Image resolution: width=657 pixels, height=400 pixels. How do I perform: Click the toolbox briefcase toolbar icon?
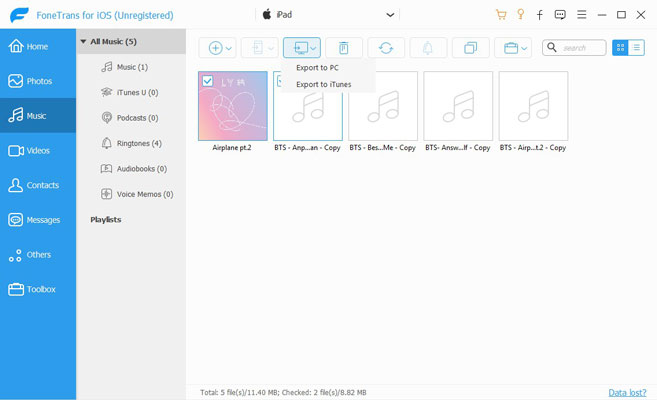tap(511, 48)
